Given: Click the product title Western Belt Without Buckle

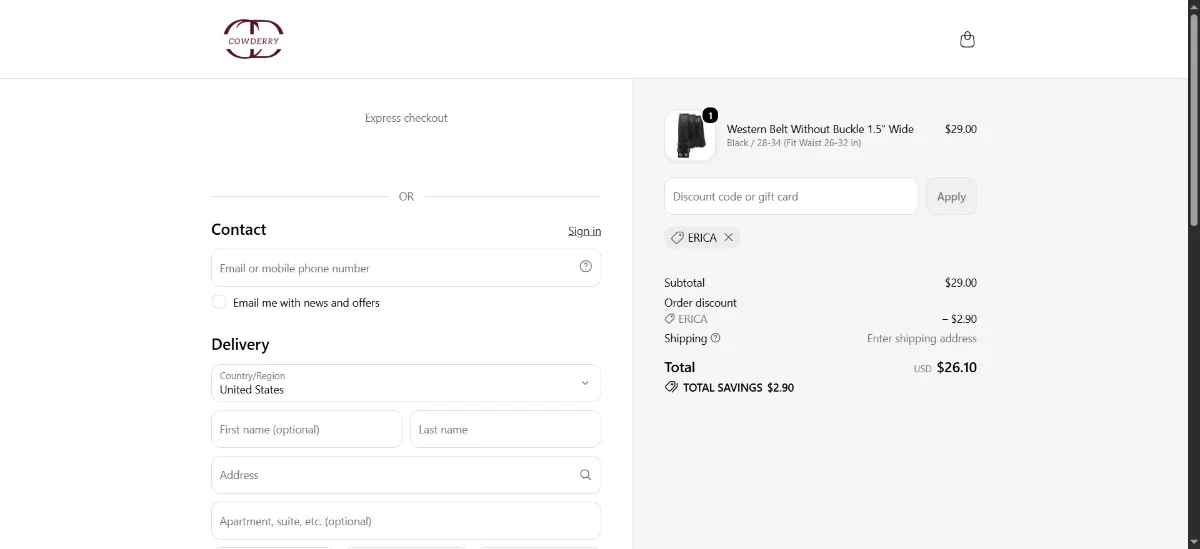Looking at the screenshot, I should pyautogui.click(x=820, y=129).
